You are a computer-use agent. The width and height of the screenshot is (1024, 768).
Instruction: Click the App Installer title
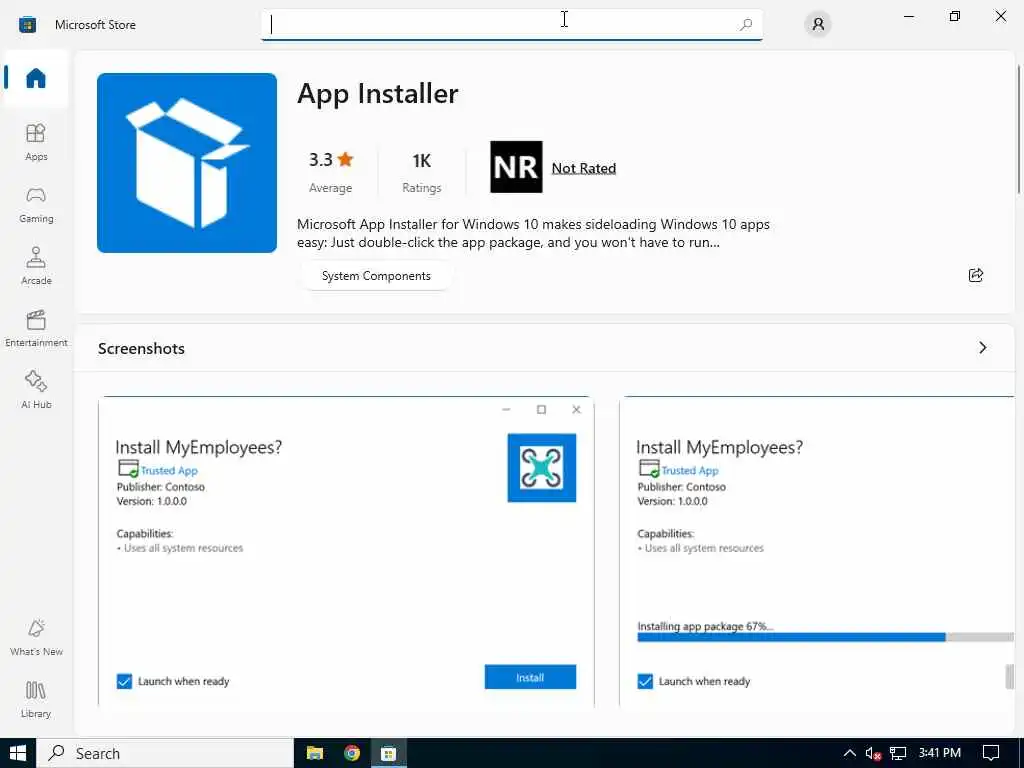click(377, 93)
